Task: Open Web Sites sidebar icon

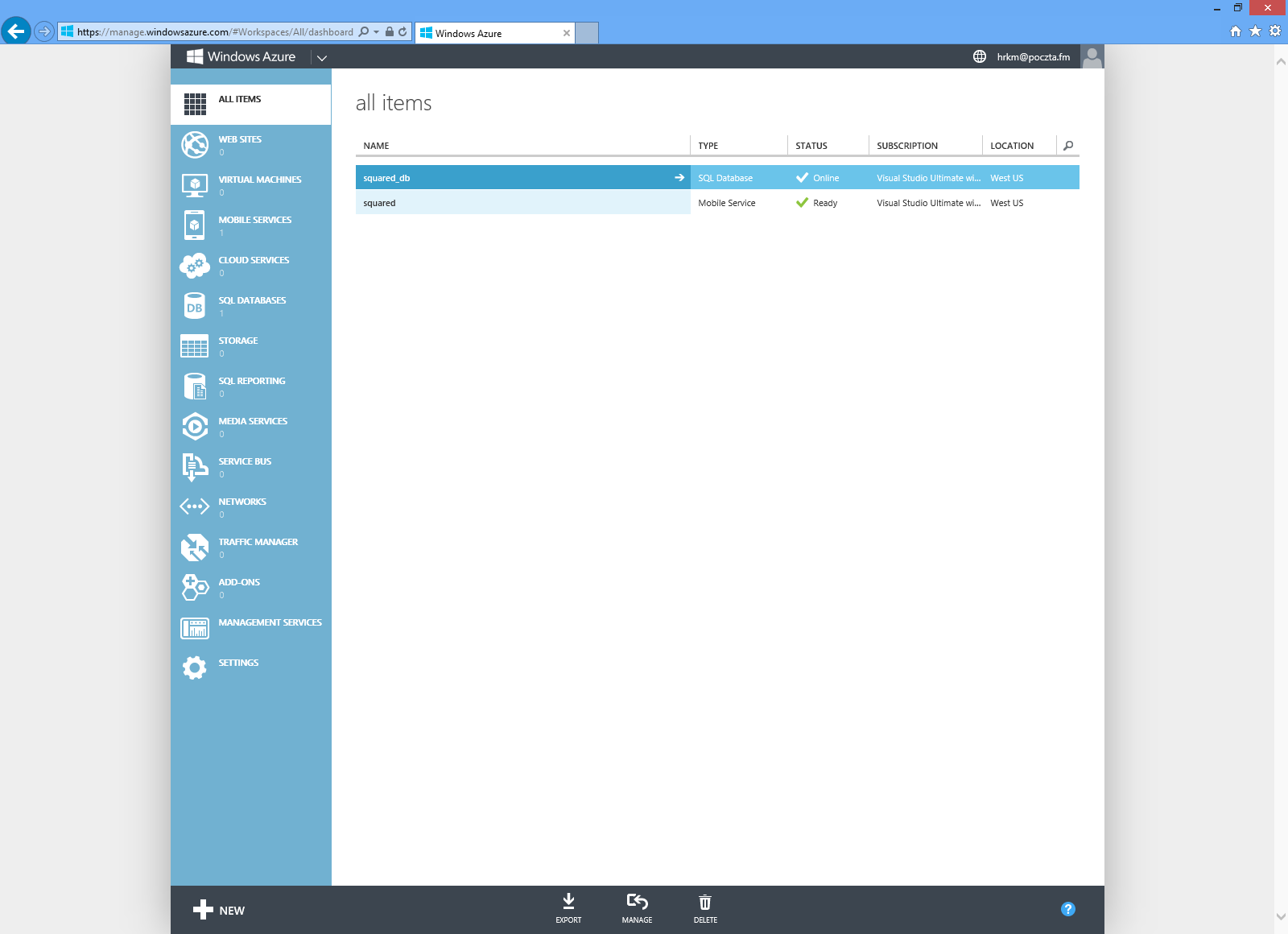Action: [x=195, y=145]
